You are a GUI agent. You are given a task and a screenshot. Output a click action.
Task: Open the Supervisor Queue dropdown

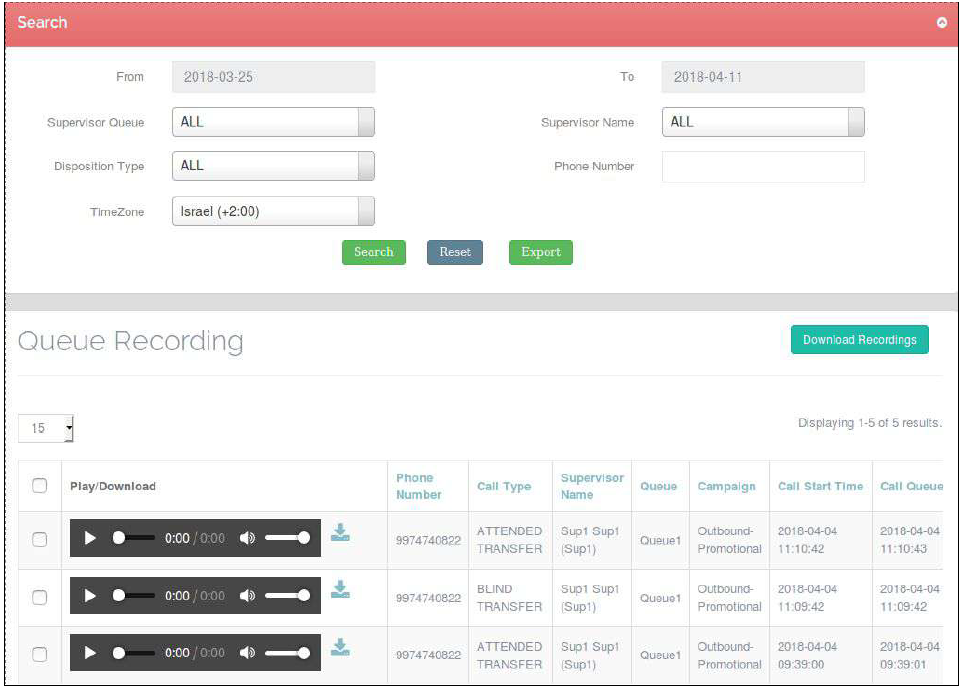[x=273, y=122]
